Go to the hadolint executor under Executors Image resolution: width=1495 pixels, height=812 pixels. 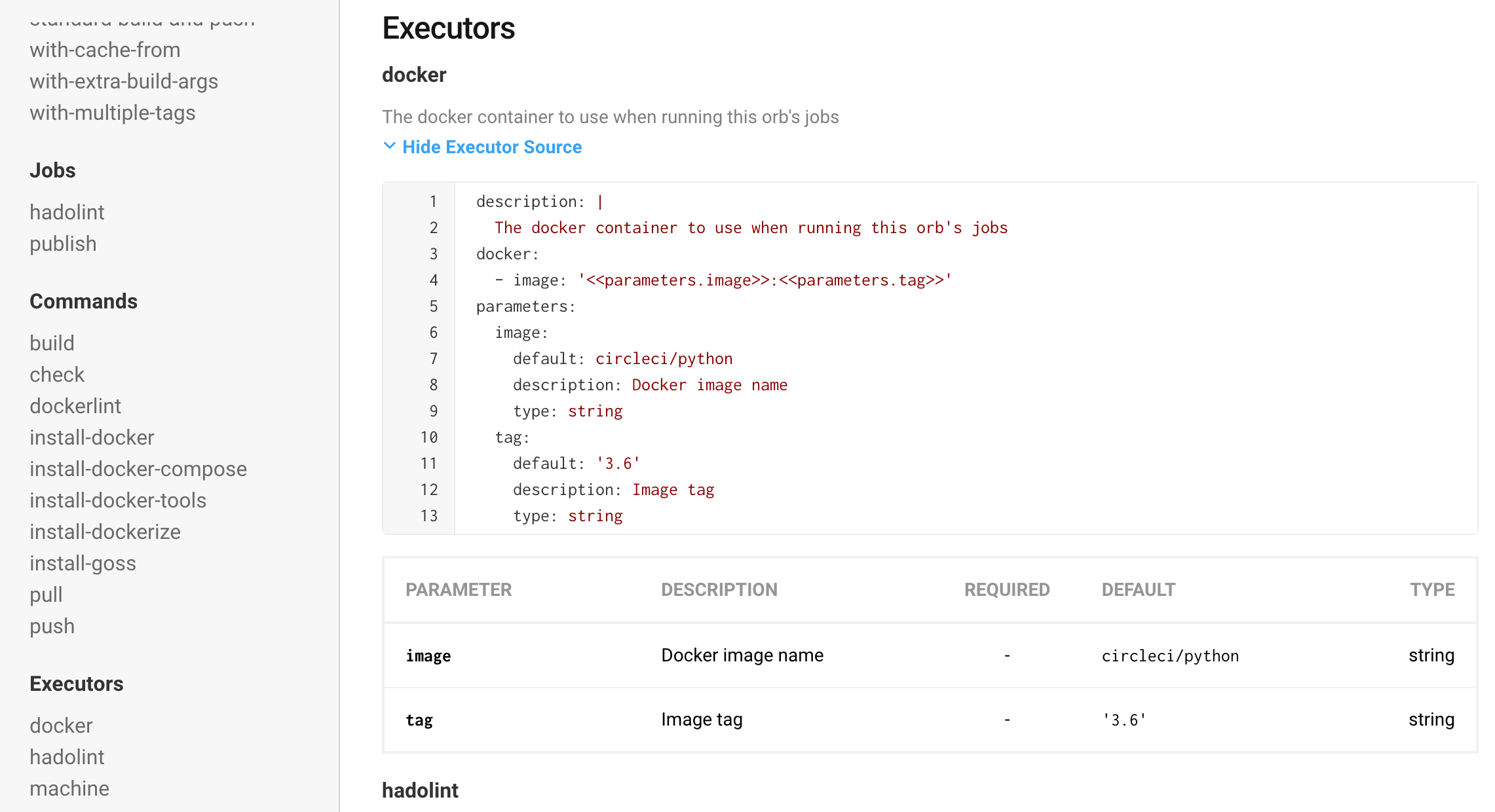[x=67, y=757]
